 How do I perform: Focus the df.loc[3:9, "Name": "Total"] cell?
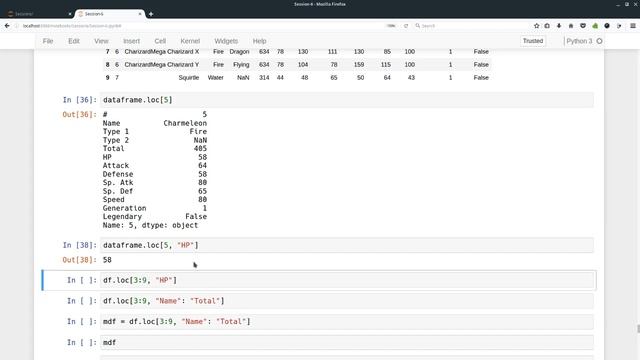[347, 301]
